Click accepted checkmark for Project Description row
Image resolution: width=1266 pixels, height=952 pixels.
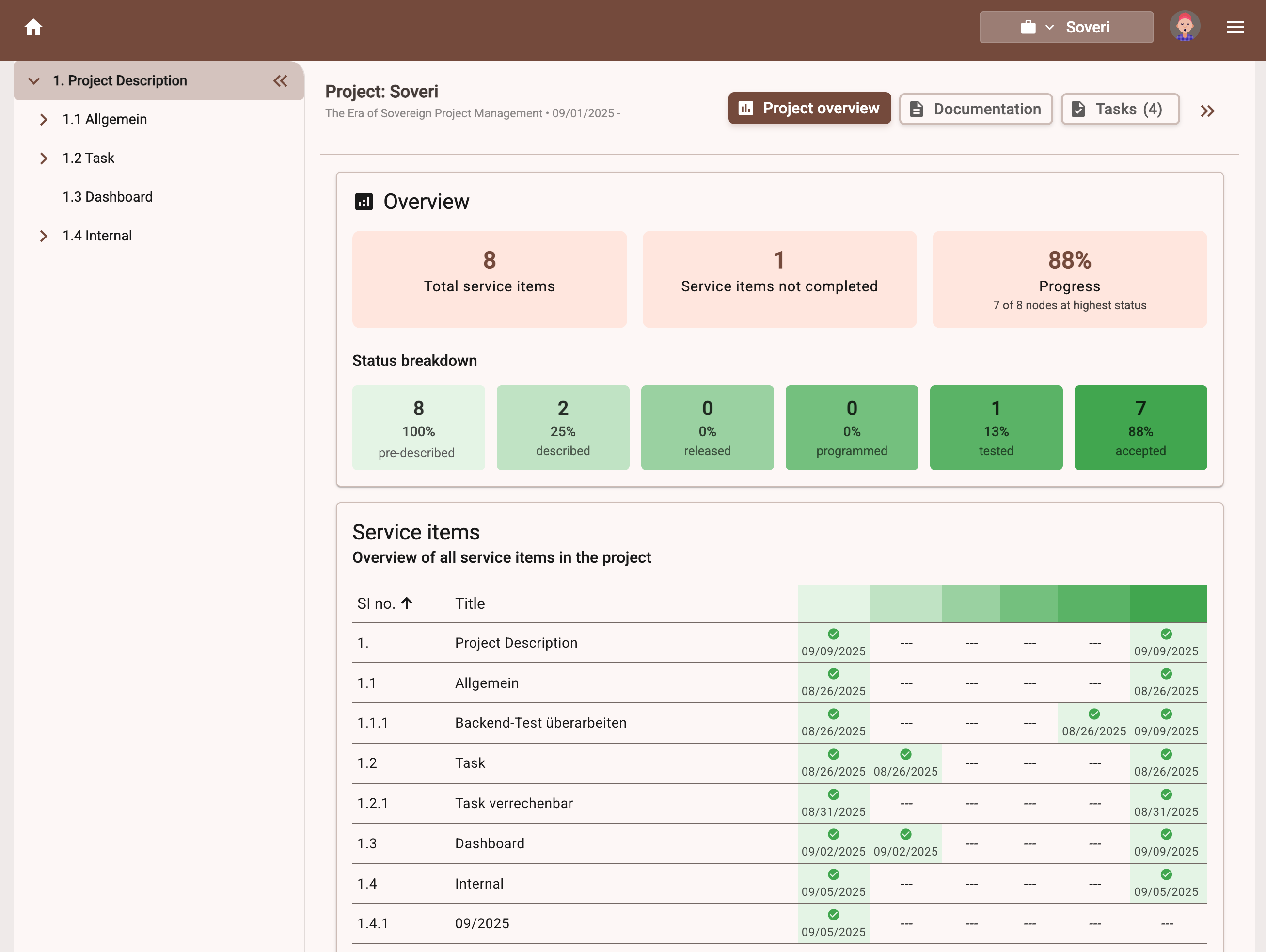[x=1166, y=634]
